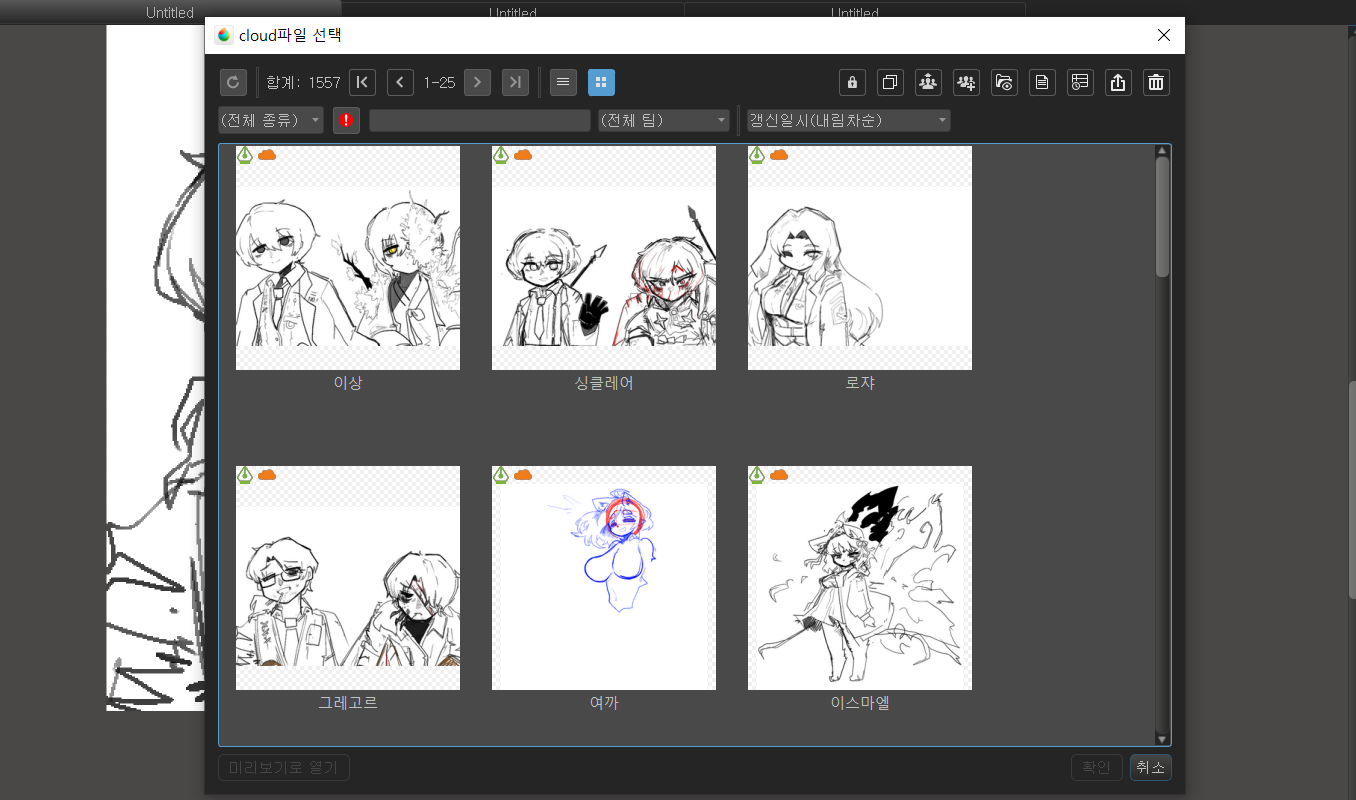This screenshot has height=800, width=1356.
Task: Toggle the red exclamation alert filter
Action: tap(346, 120)
